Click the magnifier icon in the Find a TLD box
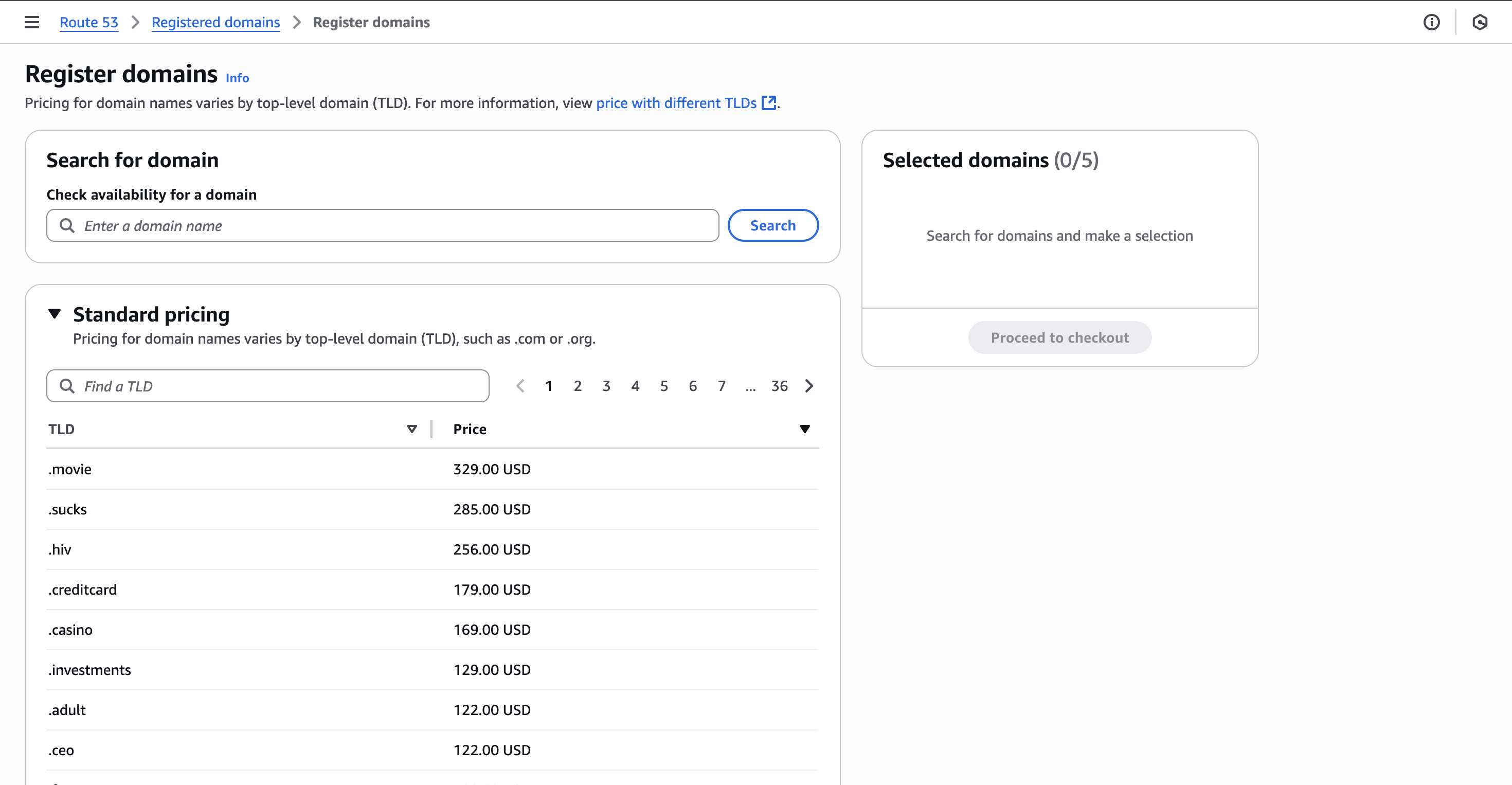 (x=67, y=386)
